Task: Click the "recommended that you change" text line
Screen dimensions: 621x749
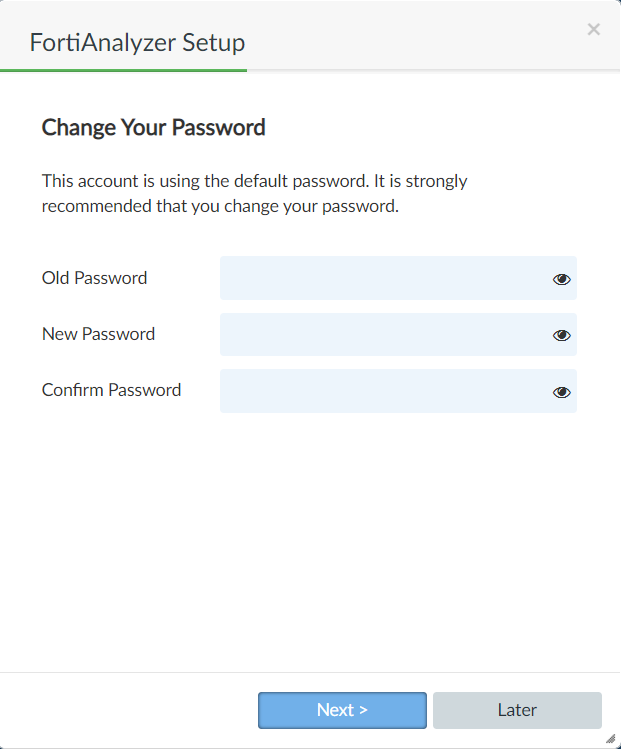Action: tap(220, 207)
